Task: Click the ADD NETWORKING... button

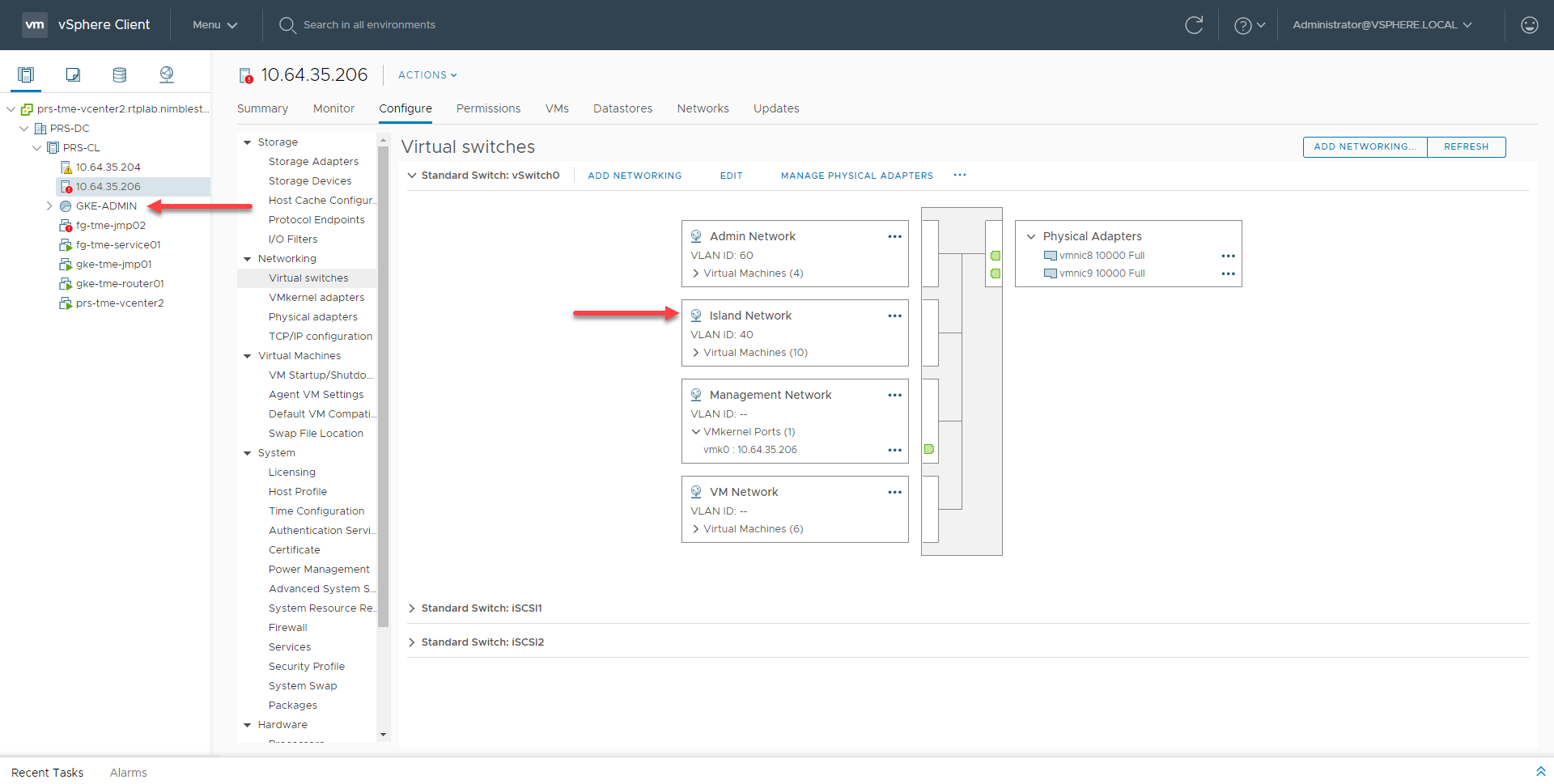Action: click(x=1365, y=147)
